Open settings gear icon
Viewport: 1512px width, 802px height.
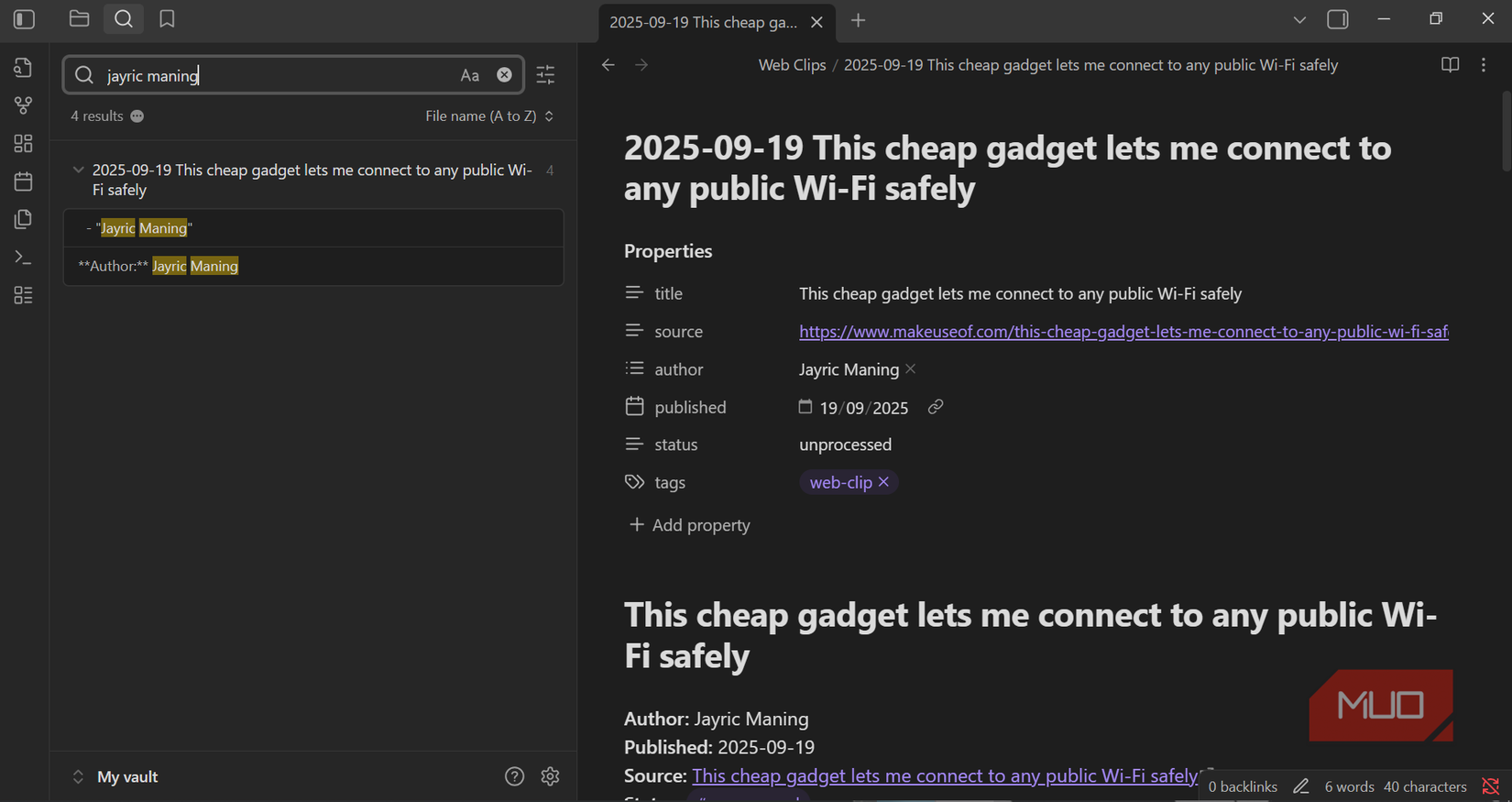(550, 776)
